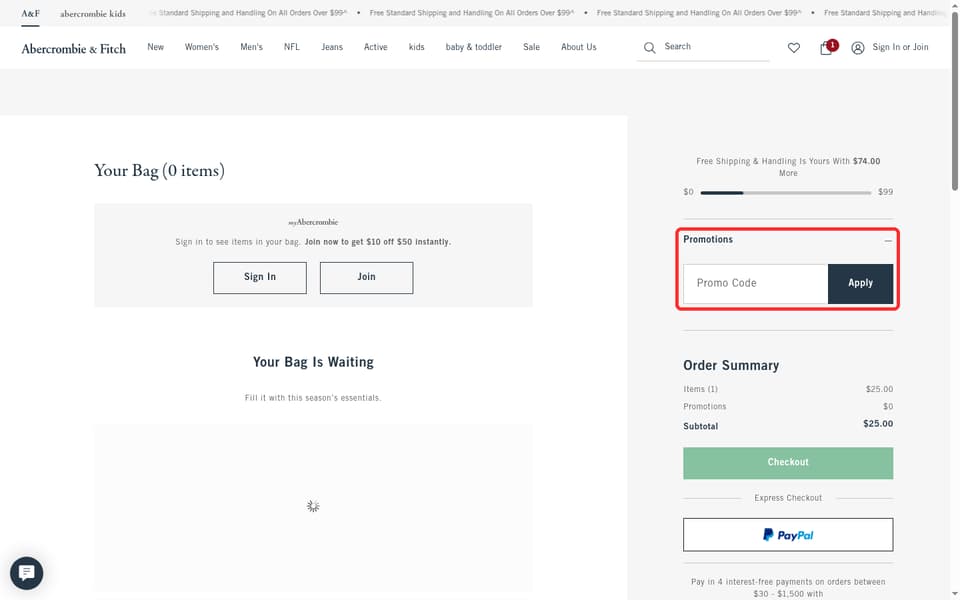The image size is (960, 600).
Task: Go to Abercrombie & Fitch home logo
Action: tap(73, 48)
